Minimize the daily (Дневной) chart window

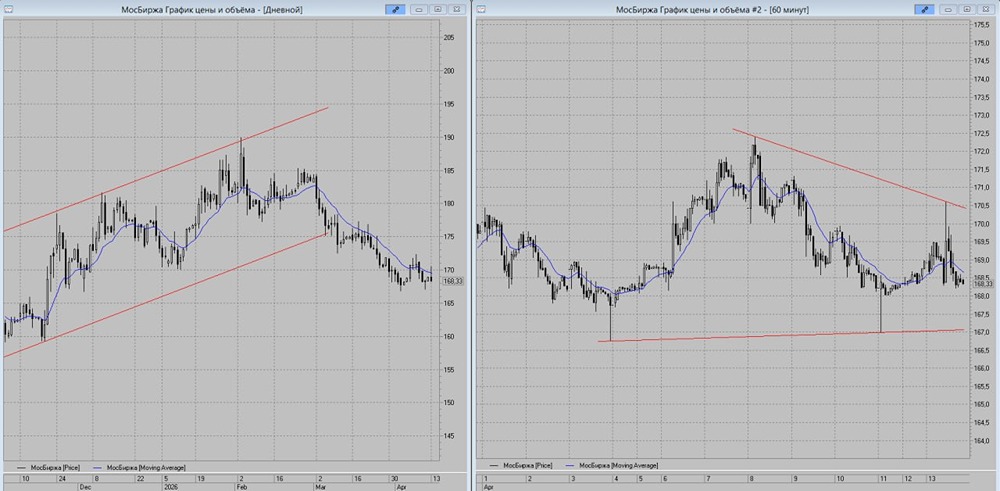pos(419,9)
